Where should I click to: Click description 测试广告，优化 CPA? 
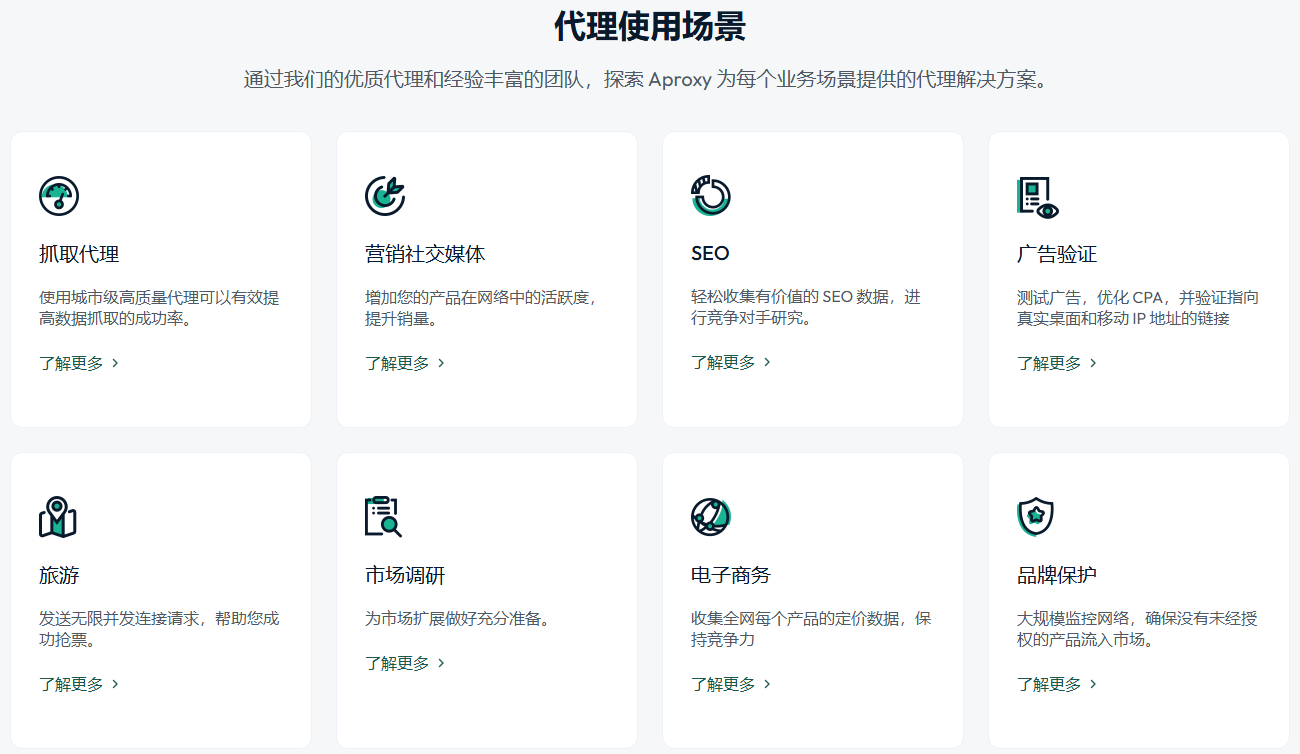1138,308
